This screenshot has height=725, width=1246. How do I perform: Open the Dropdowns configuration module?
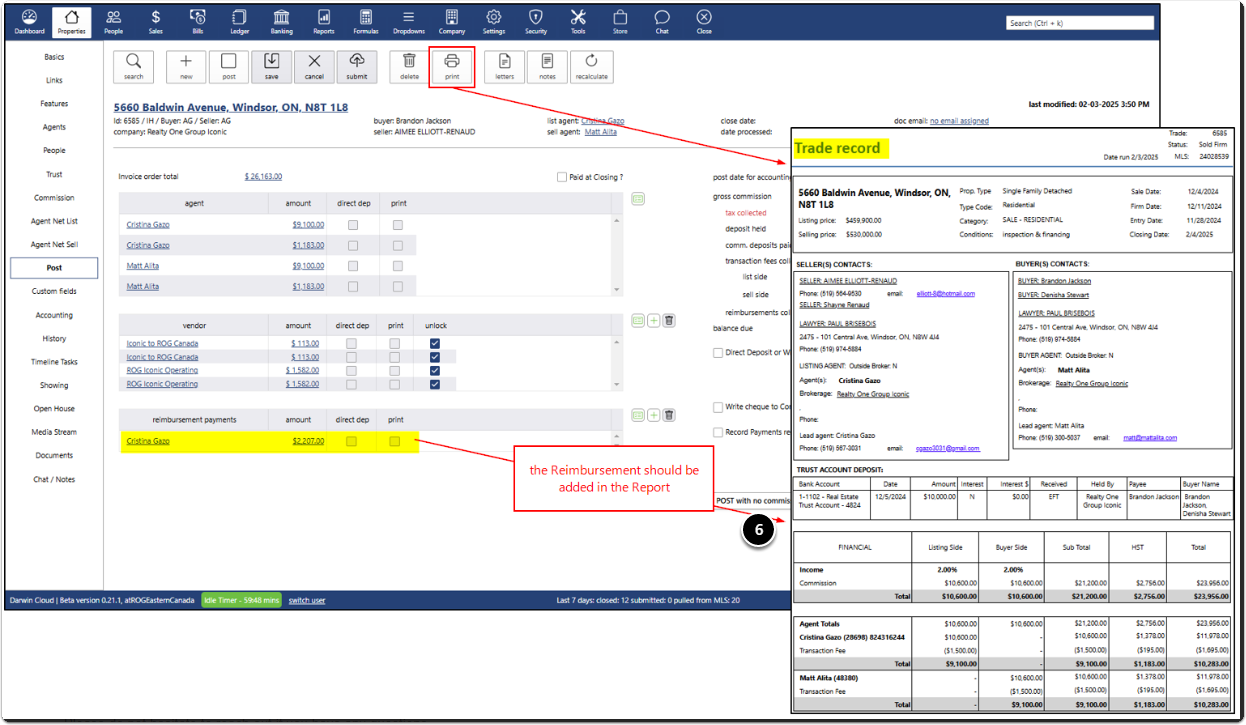pyautogui.click(x=408, y=22)
